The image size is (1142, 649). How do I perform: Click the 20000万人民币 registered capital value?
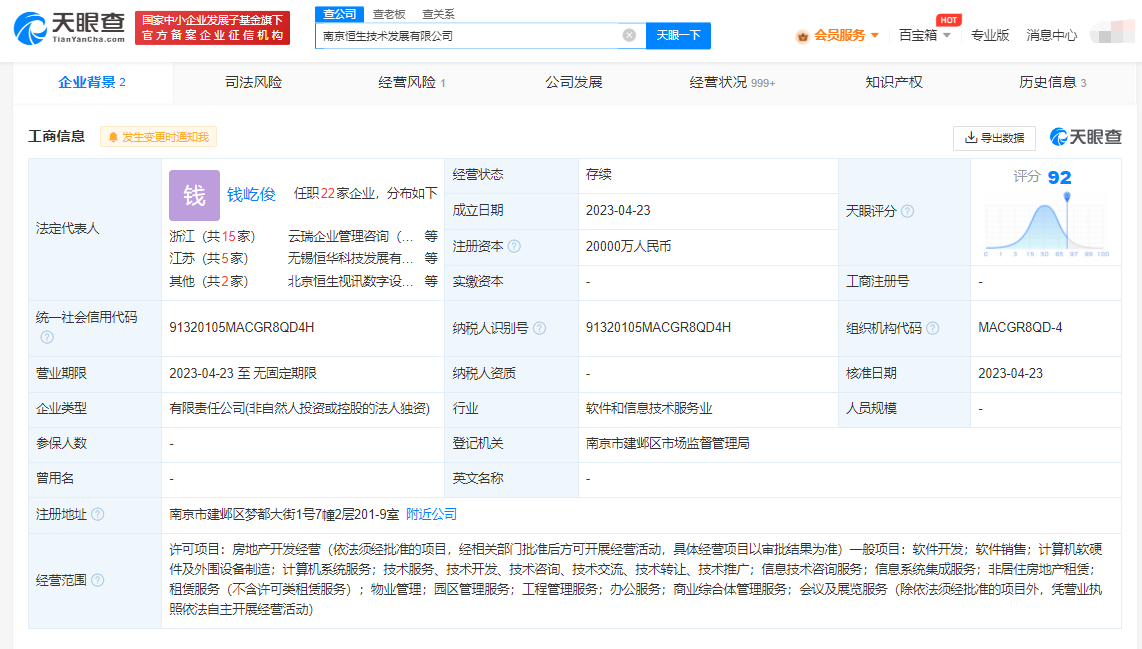(x=629, y=246)
